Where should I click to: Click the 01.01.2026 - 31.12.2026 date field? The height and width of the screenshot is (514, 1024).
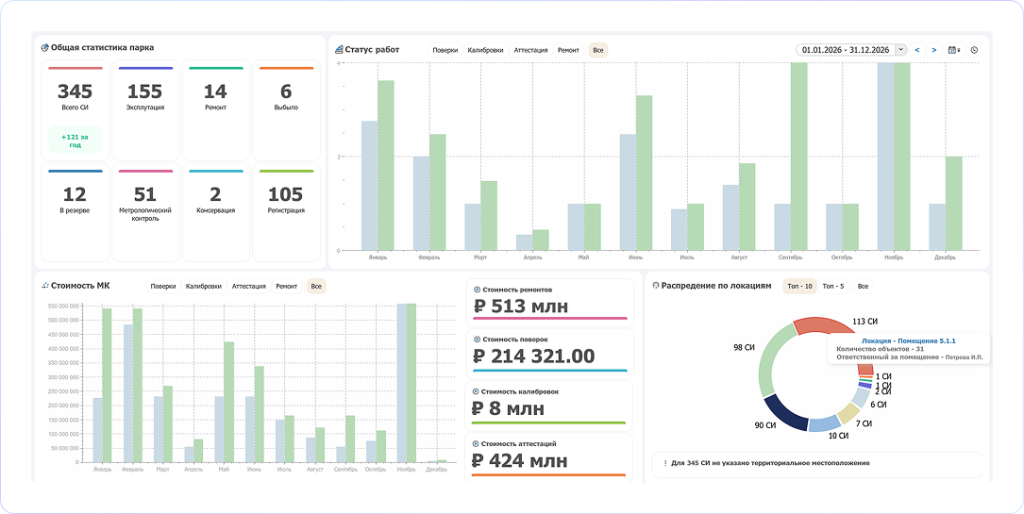coord(845,50)
